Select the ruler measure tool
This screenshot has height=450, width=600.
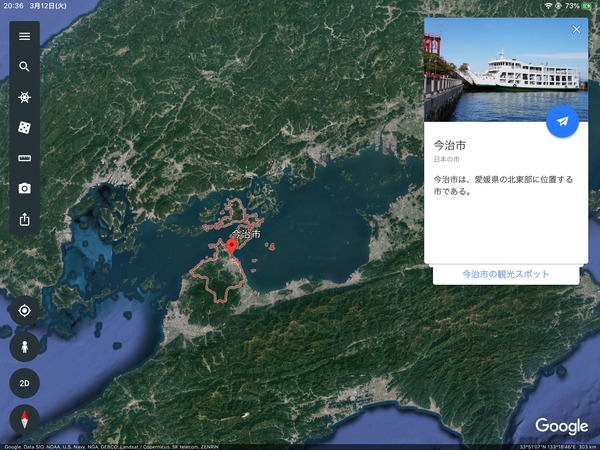point(24,158)
